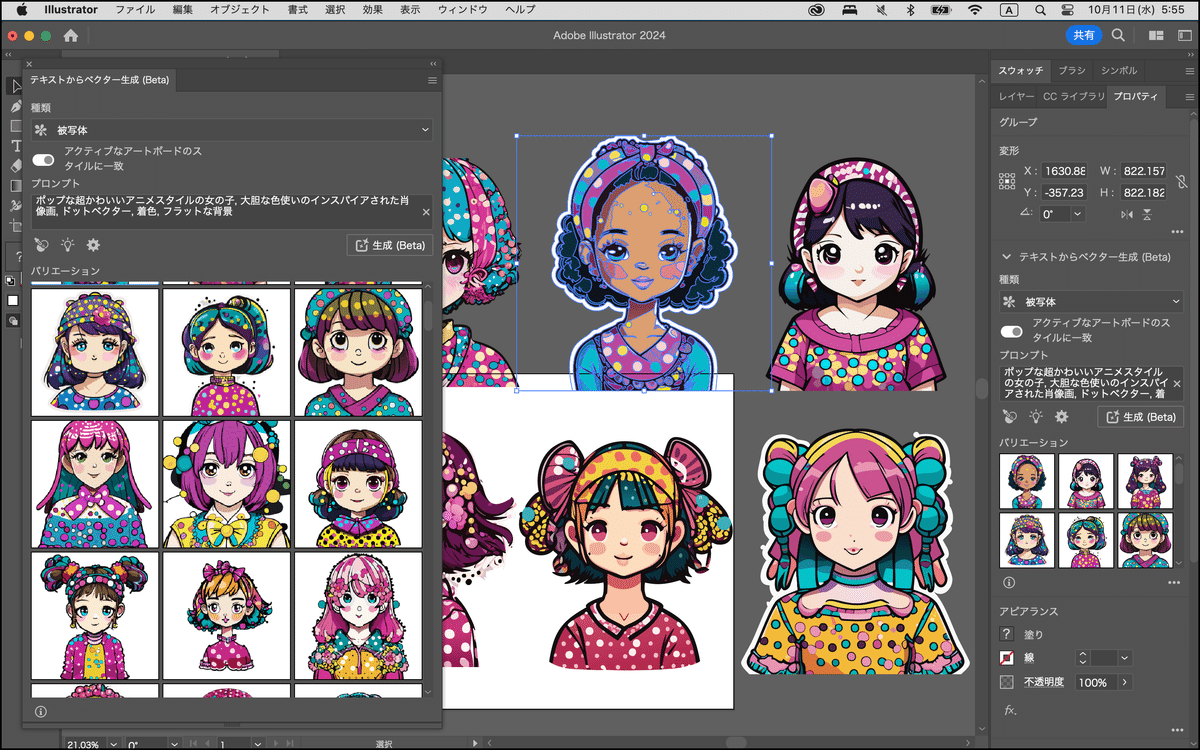Click the lightbulb icon in the Properties panel
The height and width of the screenshot is (750, 1200).
[1036, 416]
